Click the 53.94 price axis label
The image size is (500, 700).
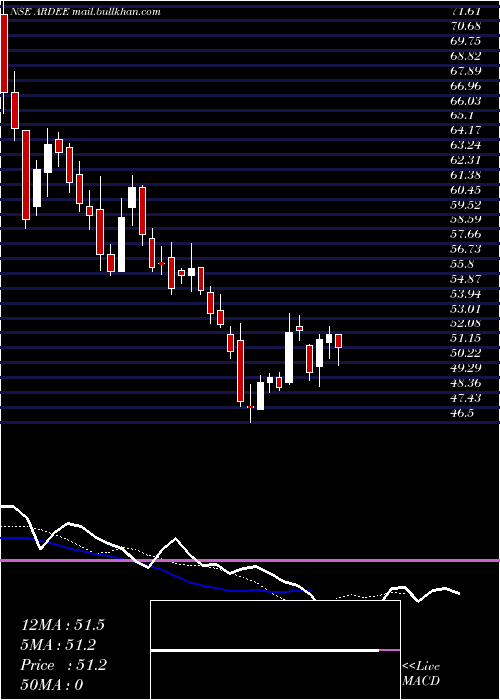466,293
